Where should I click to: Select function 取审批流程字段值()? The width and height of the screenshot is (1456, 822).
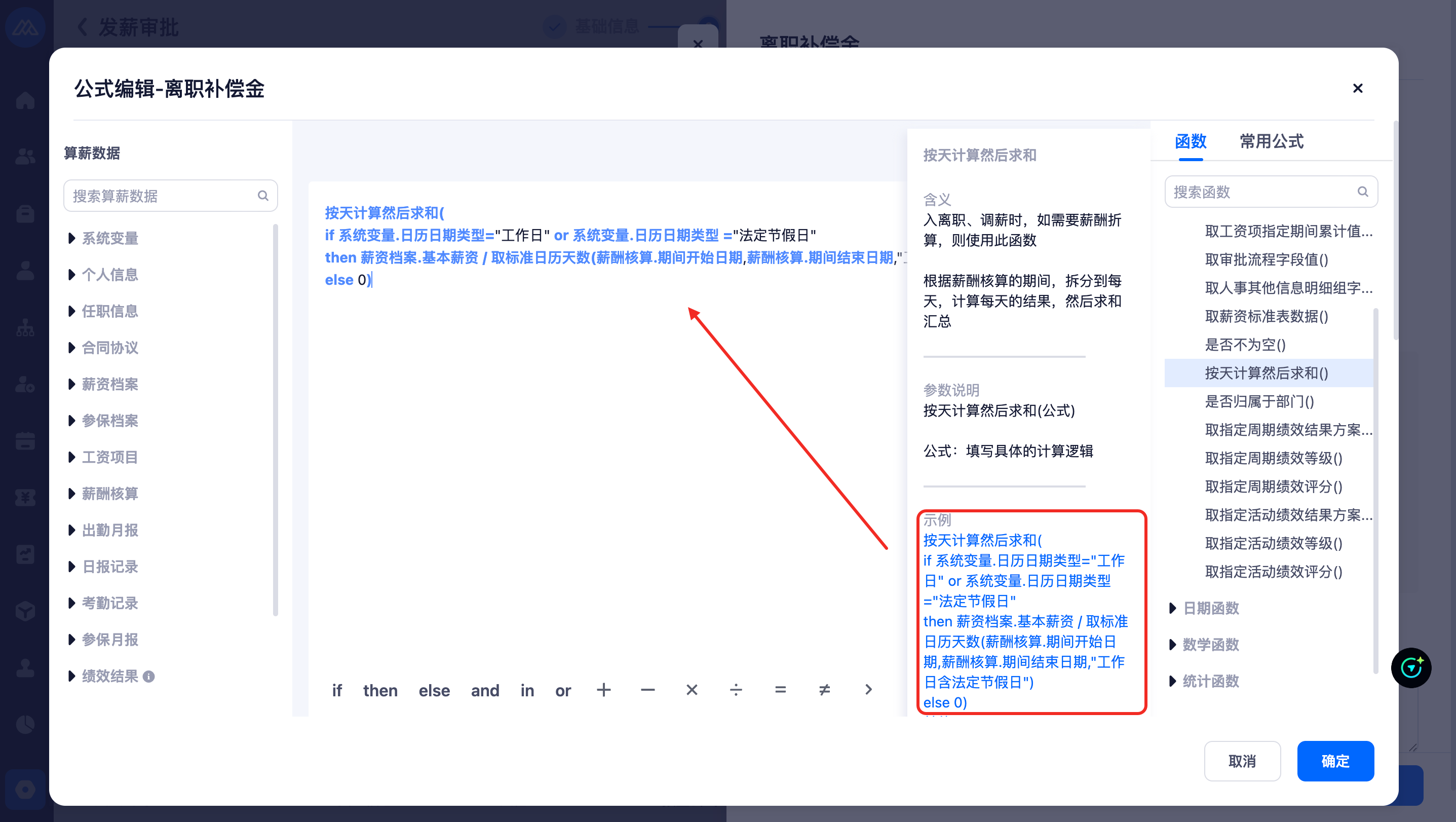click(1266, 259)
